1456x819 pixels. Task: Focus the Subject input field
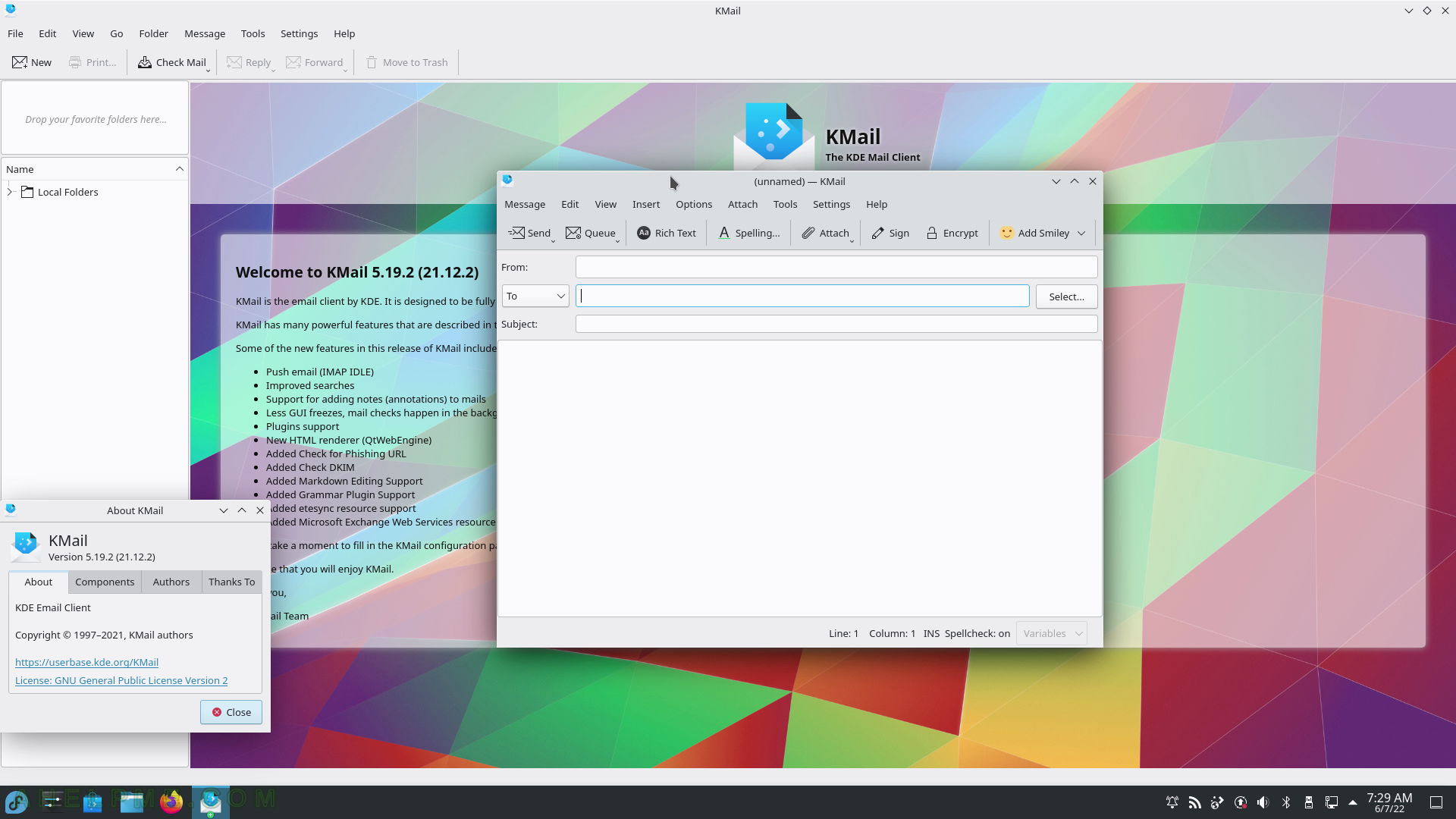coord(836,324)
